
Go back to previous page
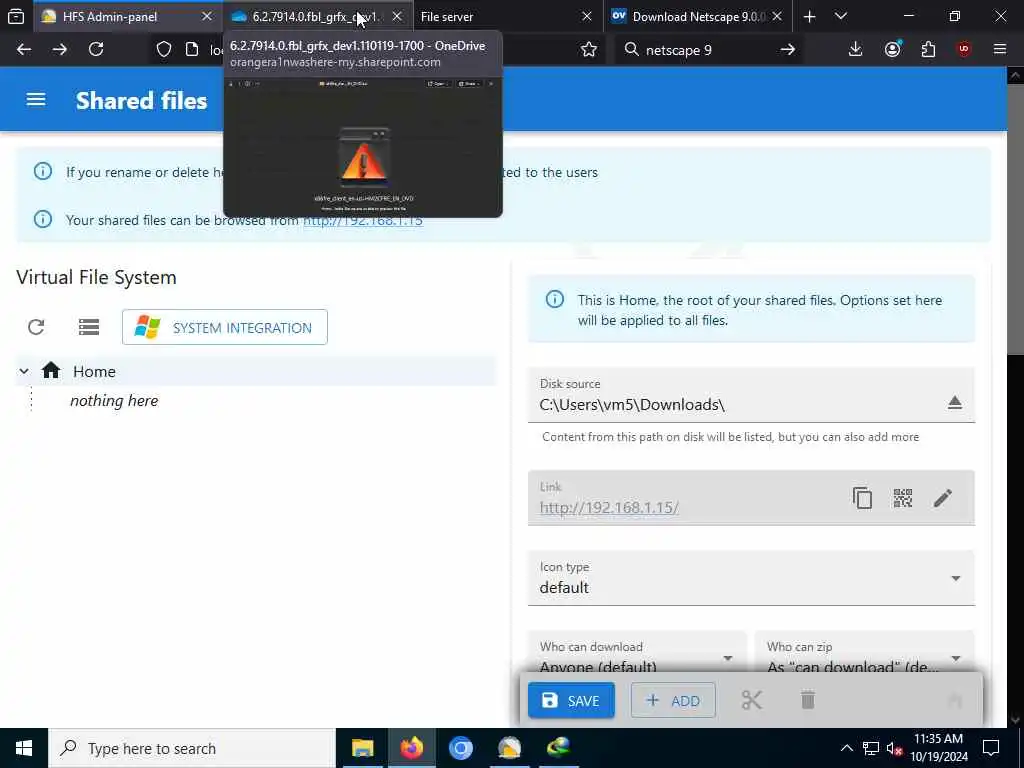coord(24,49)
